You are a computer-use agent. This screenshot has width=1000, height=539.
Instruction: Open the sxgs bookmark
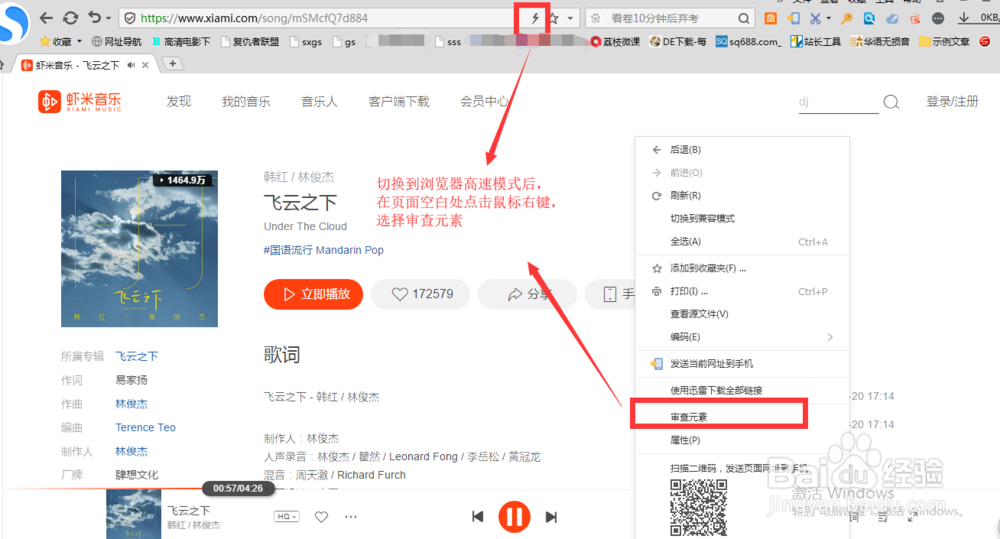(x=305, y=41)
